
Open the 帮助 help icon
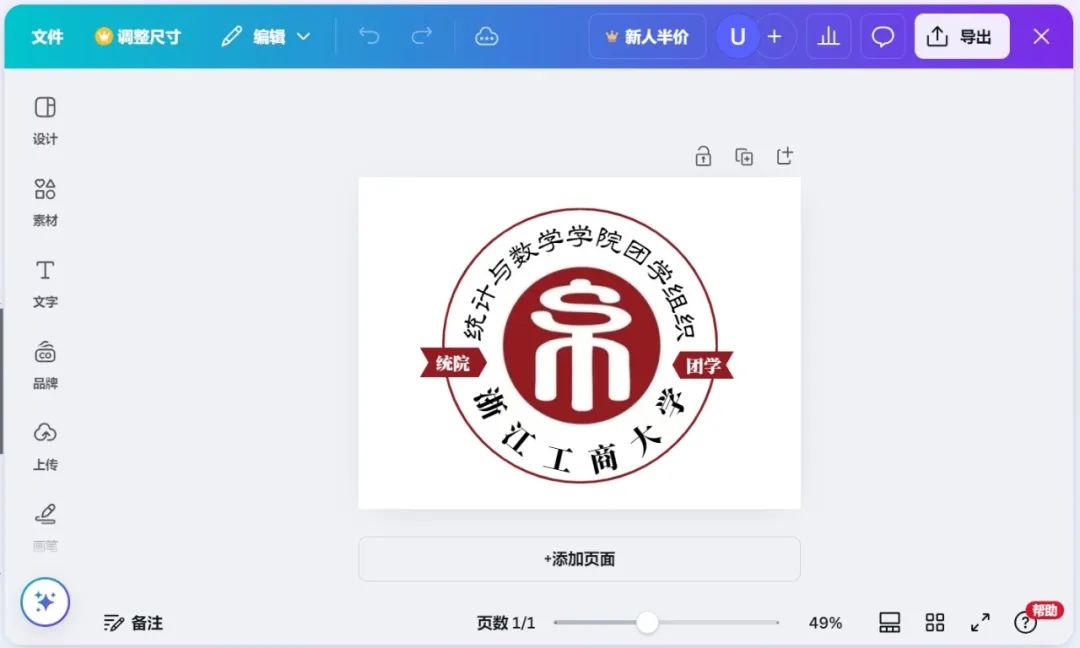pyautogui.click(x=1025, y=622)
